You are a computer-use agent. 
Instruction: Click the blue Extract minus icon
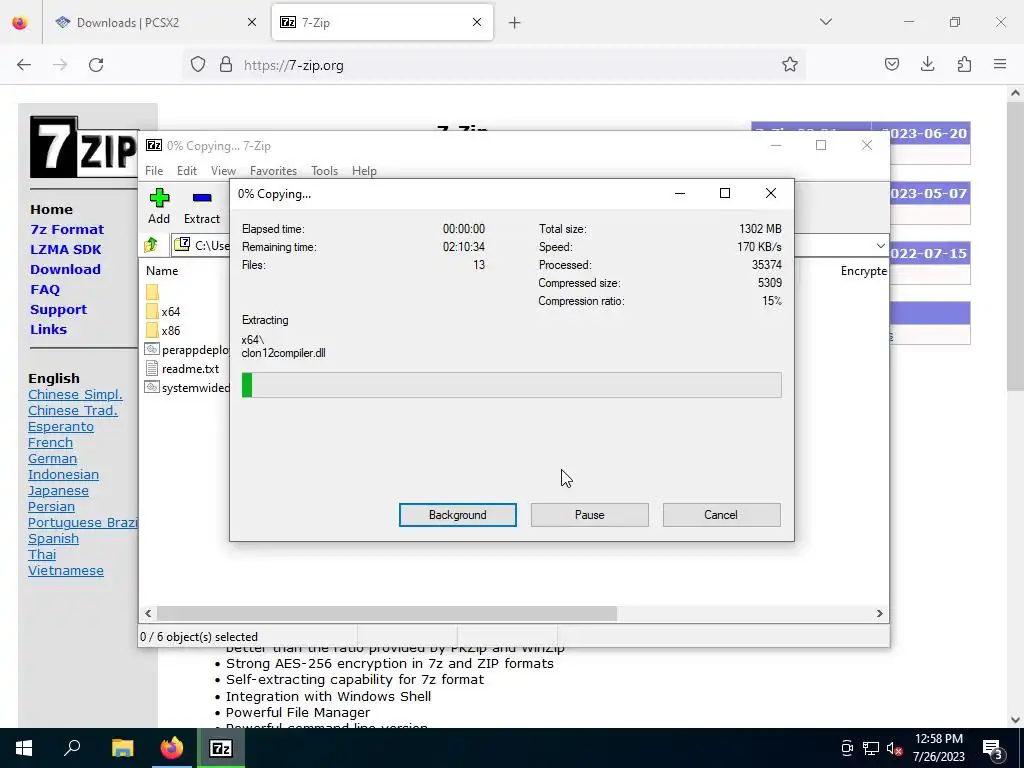[202, 197]
